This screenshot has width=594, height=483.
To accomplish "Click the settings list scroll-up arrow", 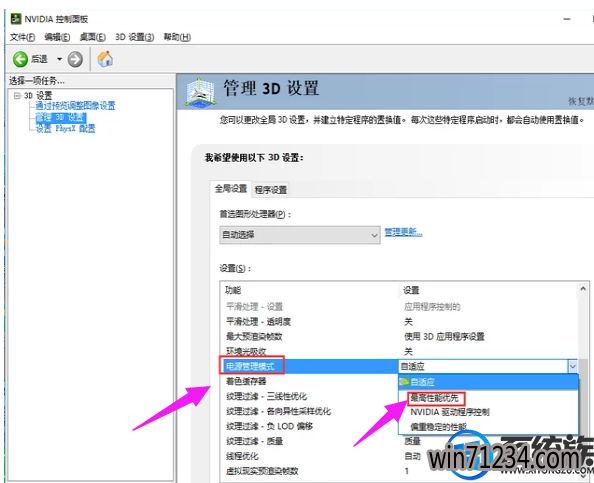I will pos(583,289).
